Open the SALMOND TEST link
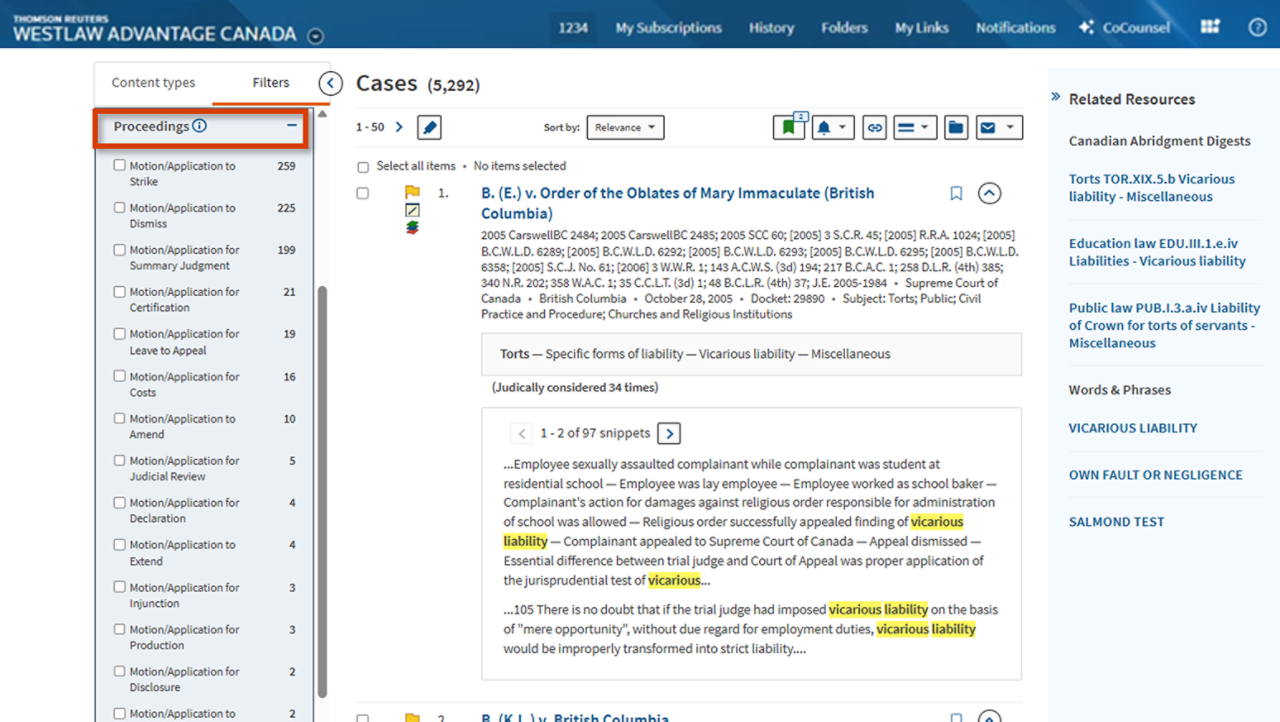Image resolution: width=1280 pixels, height=722 pixels. [x=1116, y=522]
